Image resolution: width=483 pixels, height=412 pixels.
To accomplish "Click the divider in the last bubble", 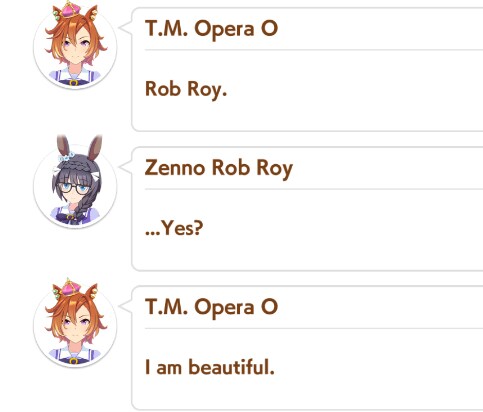I will tap(314, 328).
